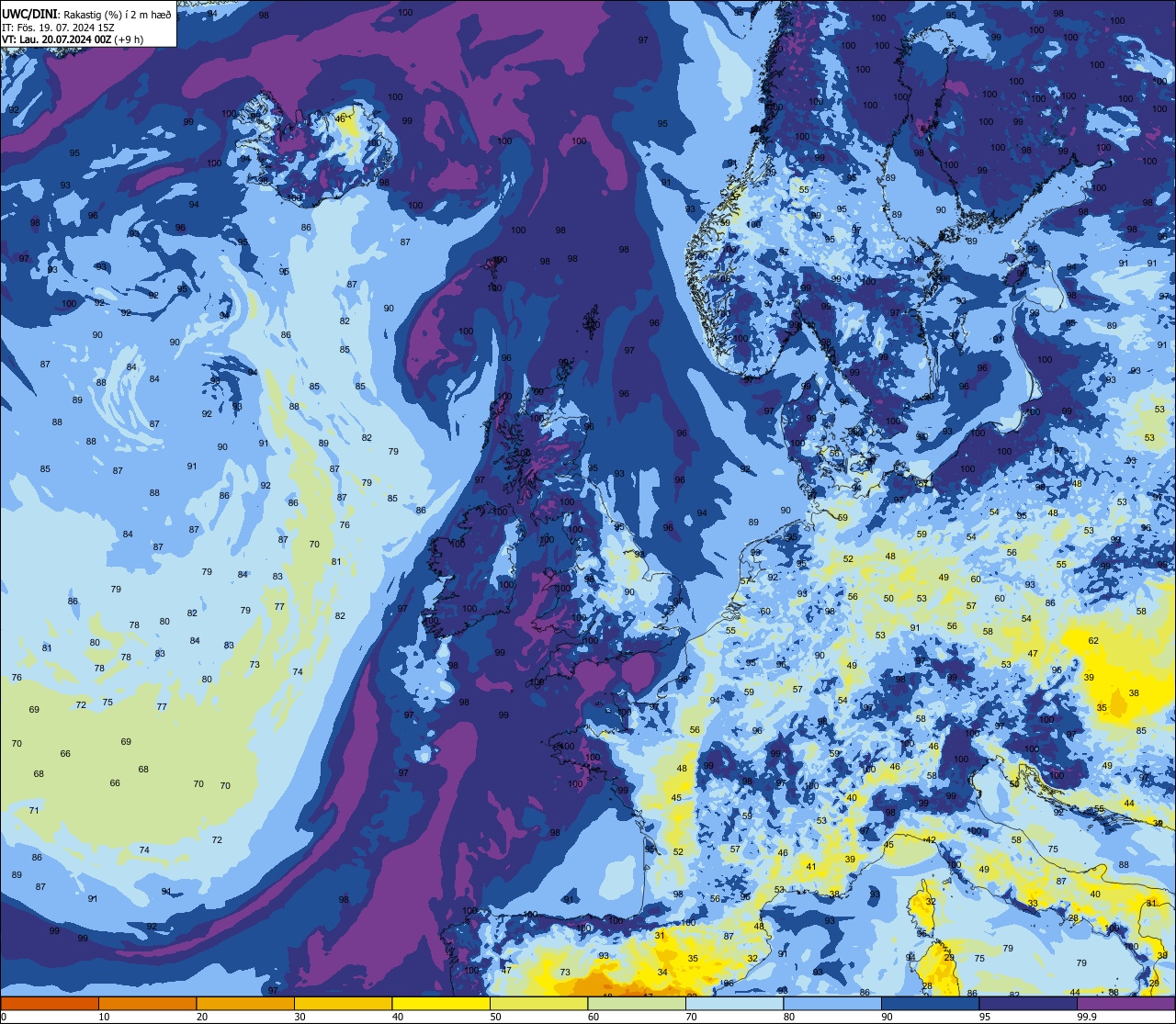Select the 50–60 yellow-green legend segment
1176x1024 pixels.
[538, 1004]
